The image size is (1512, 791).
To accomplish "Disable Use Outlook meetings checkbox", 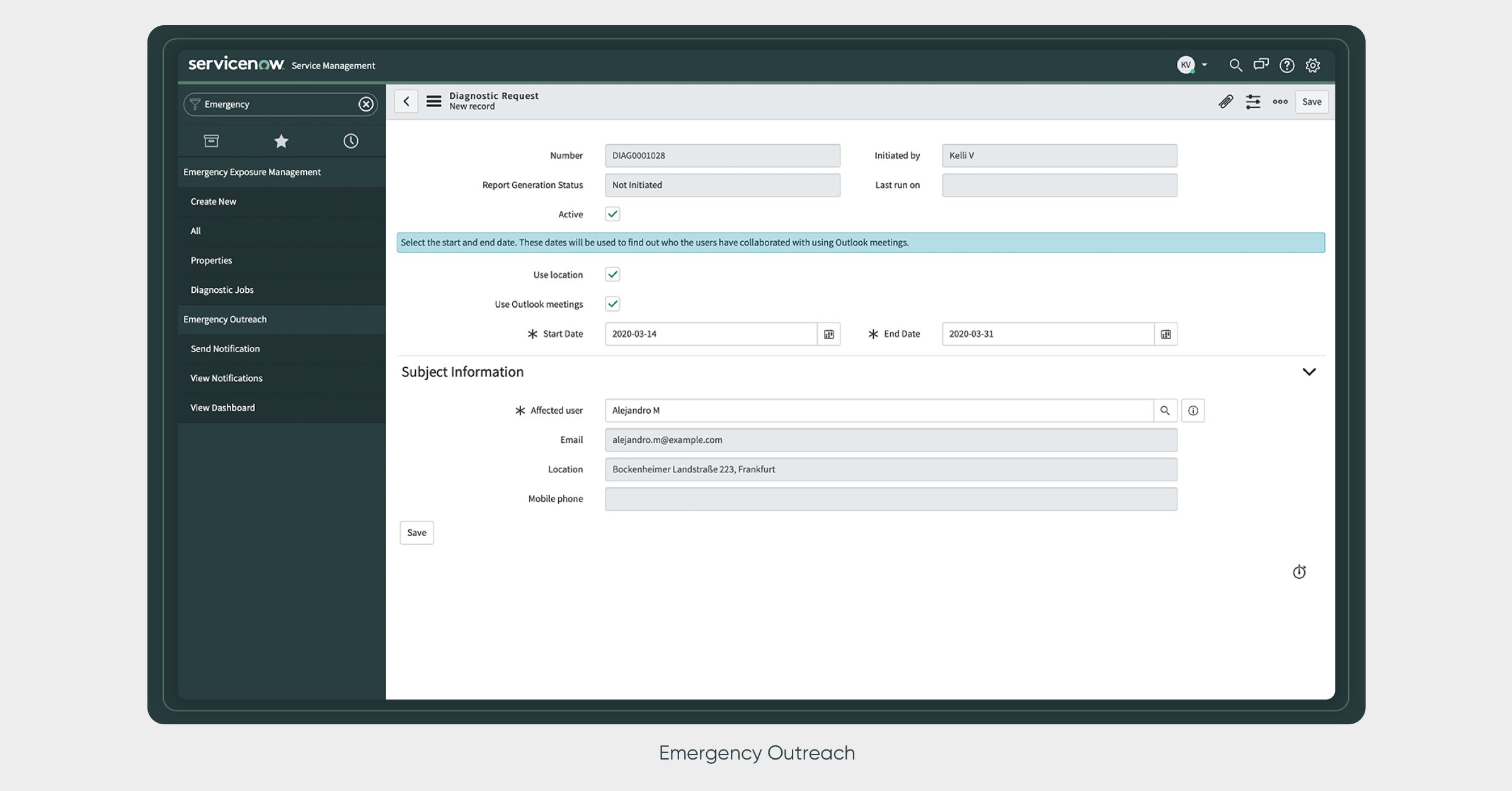I will (612, 304).
